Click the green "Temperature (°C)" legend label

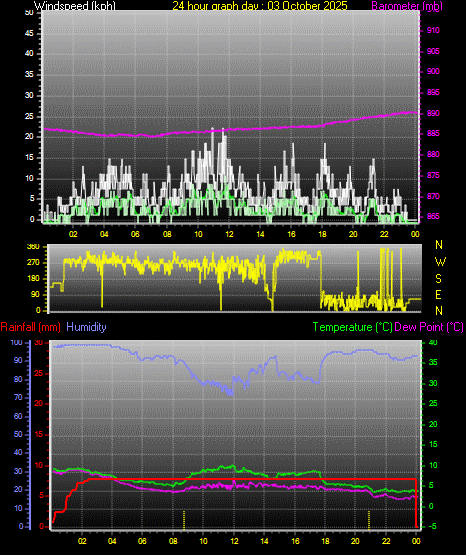click(x=352, y=327)
